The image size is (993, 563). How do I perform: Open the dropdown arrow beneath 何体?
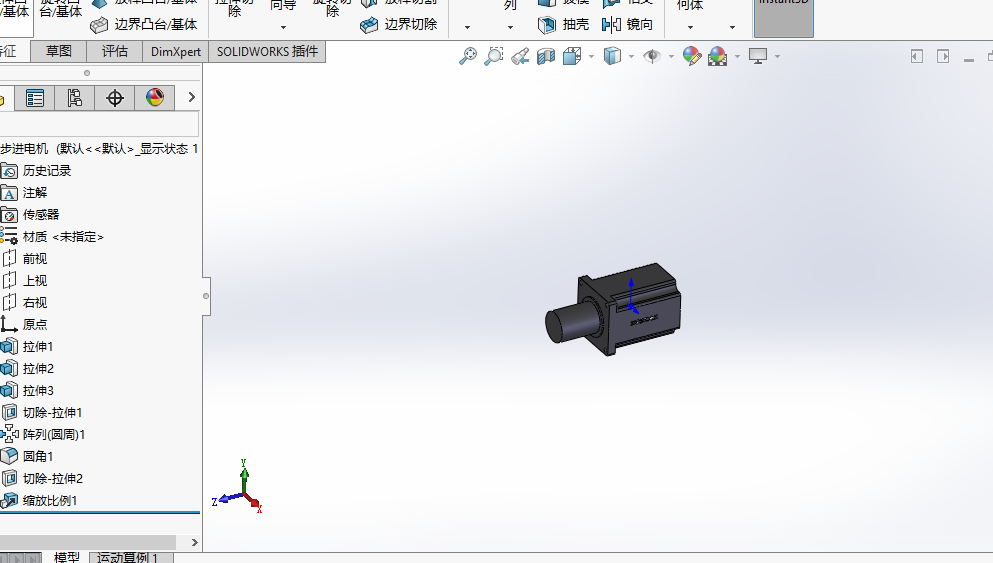coord(690,27)
